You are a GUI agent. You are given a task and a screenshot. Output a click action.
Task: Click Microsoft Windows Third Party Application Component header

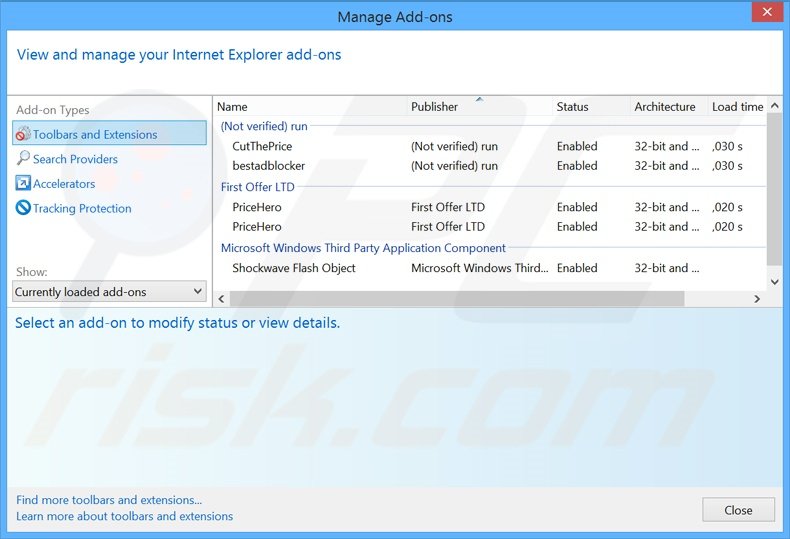point(363,248)
